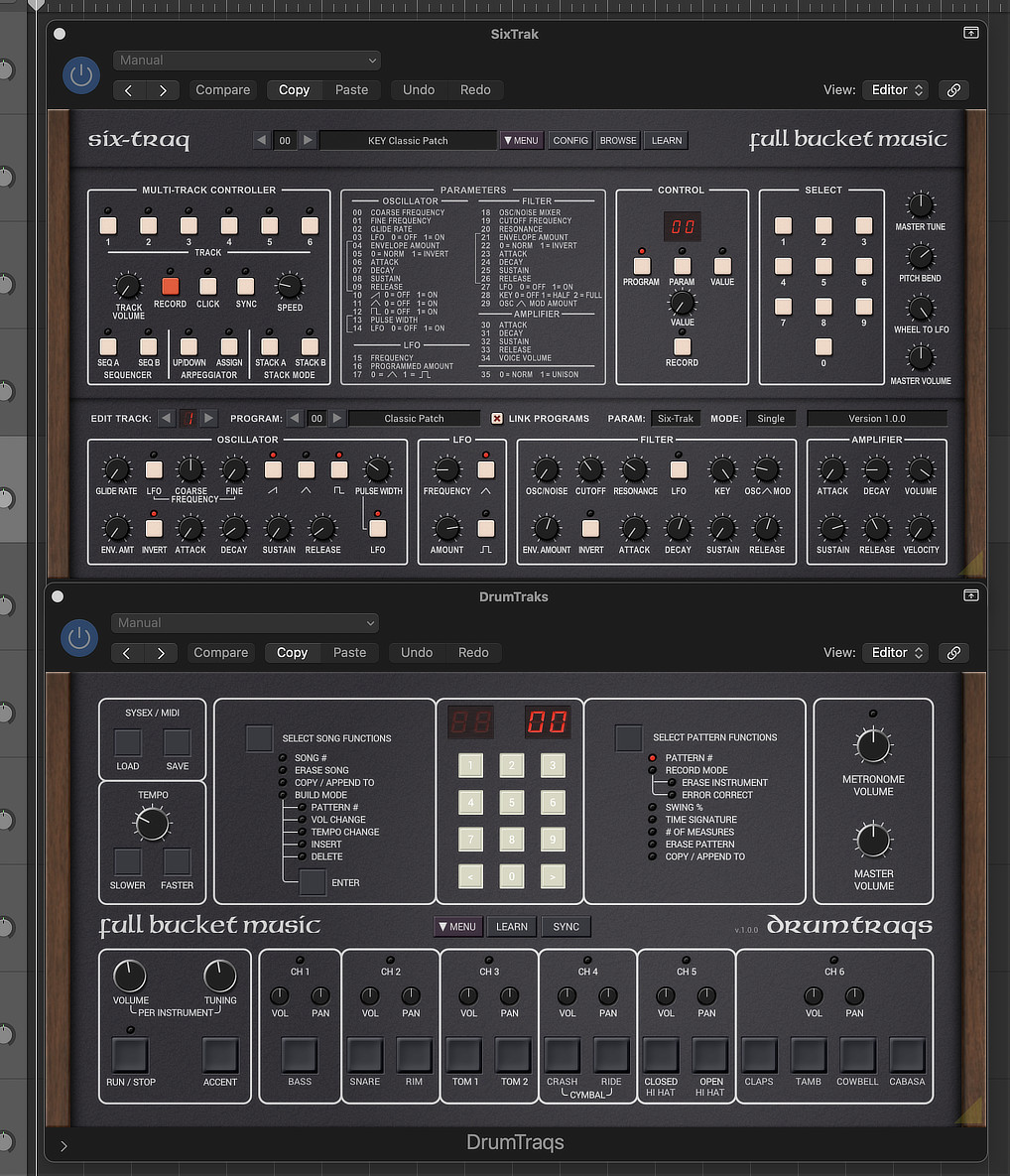Click Undo in DrumTraks header

tap(416, 652)
